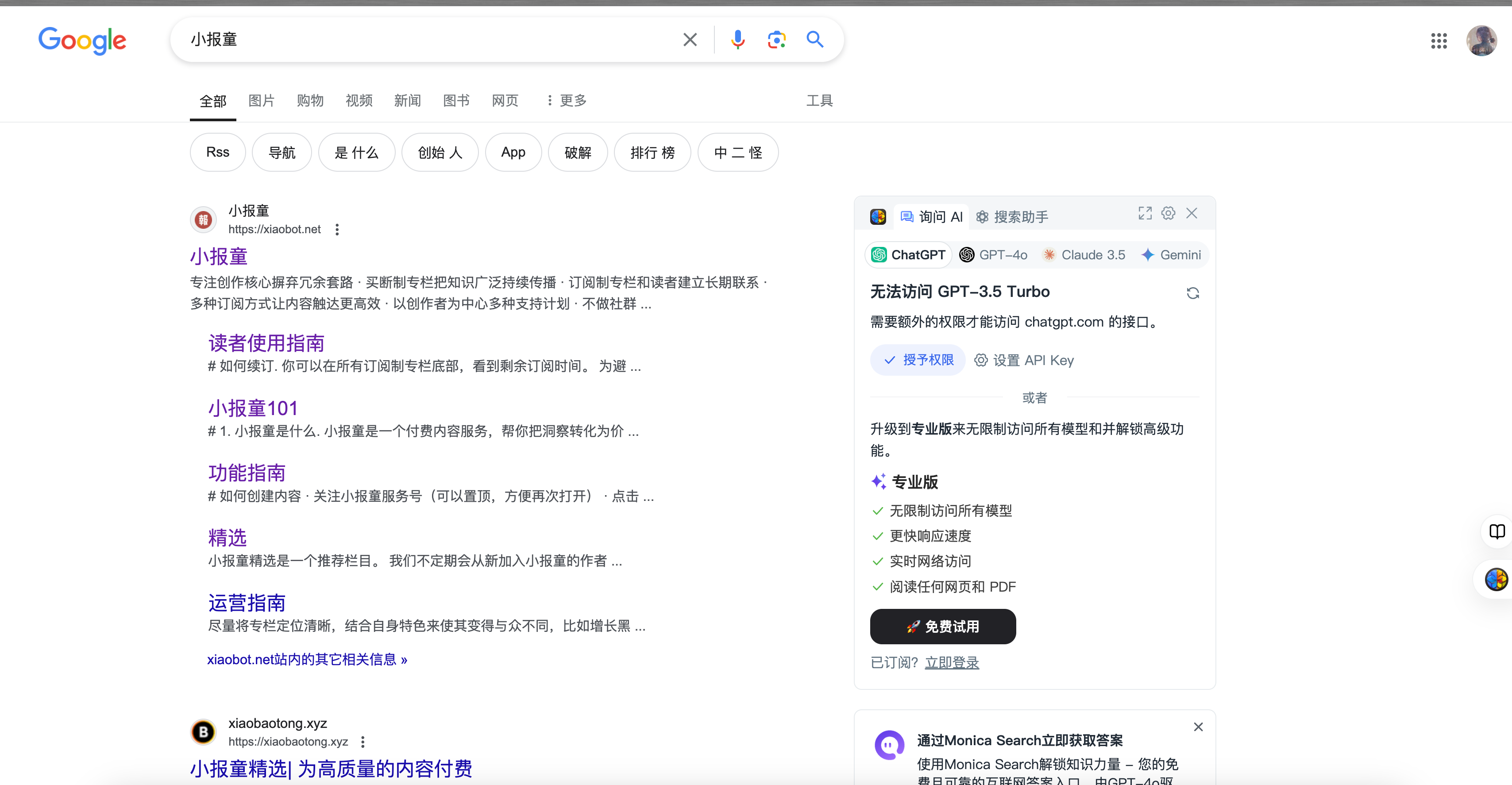Open 小报童精选| 为高质量的内容付费 result
Image resolution: width=1512 pixels, height=785 pixels.
coord(331,769)
